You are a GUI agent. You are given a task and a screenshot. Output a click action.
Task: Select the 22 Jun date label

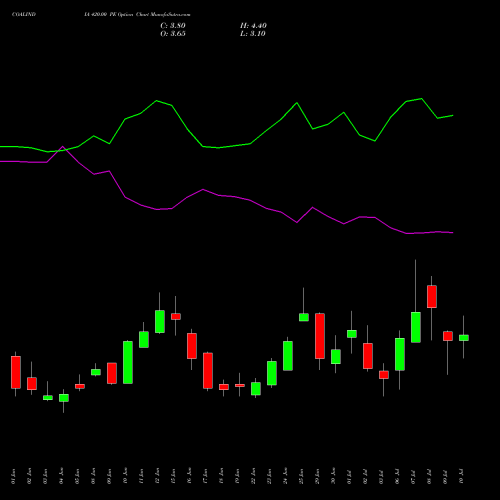254,476
